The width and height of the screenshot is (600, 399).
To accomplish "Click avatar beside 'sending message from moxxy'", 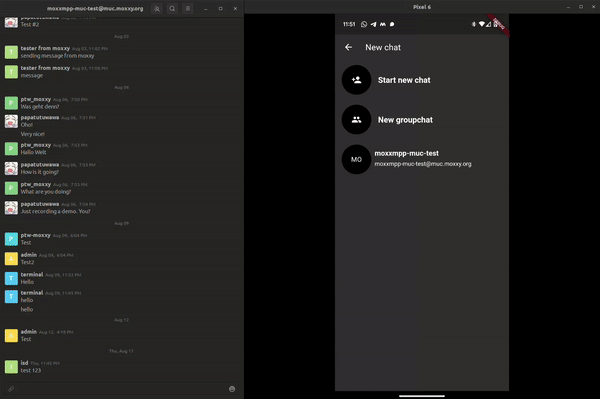I will point(11,52).
